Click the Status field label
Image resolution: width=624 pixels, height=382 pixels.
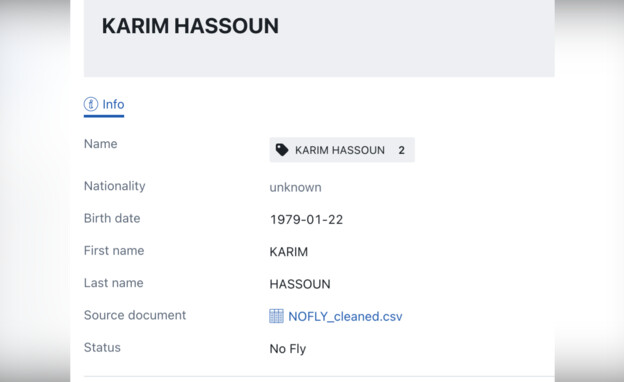click(x=102, y=347)
